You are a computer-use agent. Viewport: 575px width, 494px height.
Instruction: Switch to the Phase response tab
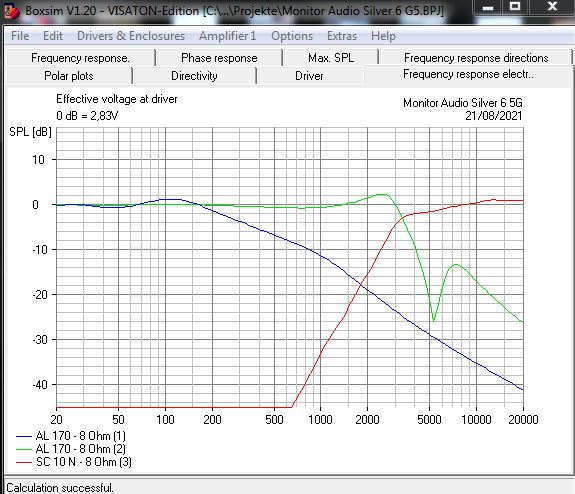pos(219,58)
